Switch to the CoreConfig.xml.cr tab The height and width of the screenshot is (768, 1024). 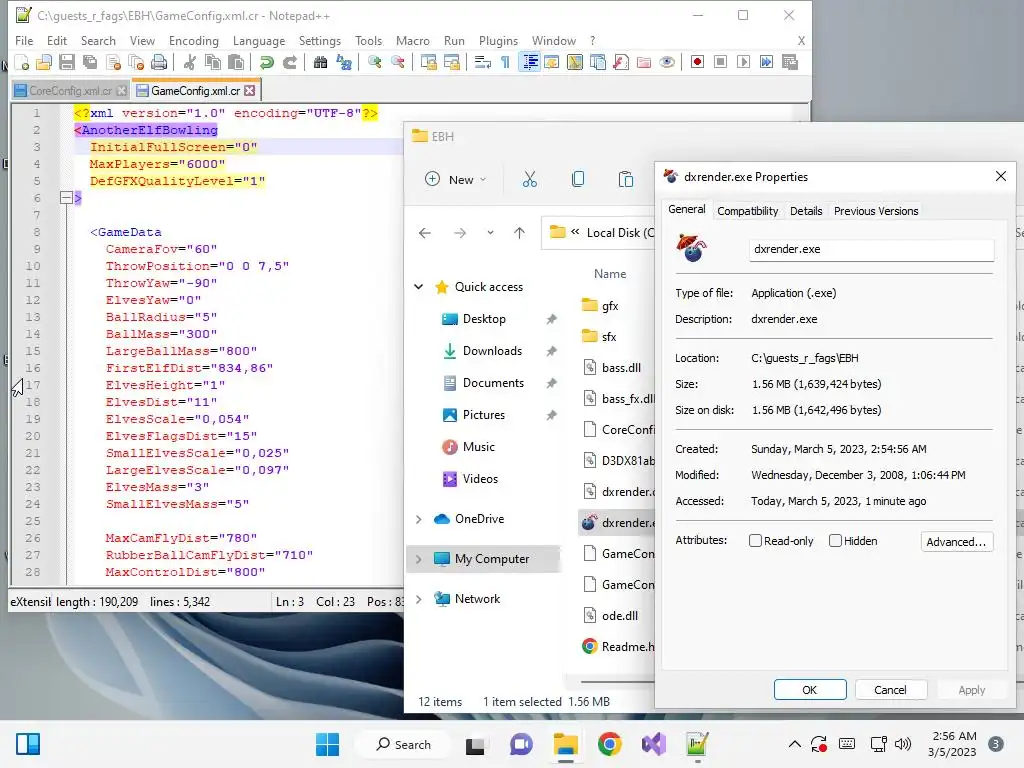coord(71,91)
